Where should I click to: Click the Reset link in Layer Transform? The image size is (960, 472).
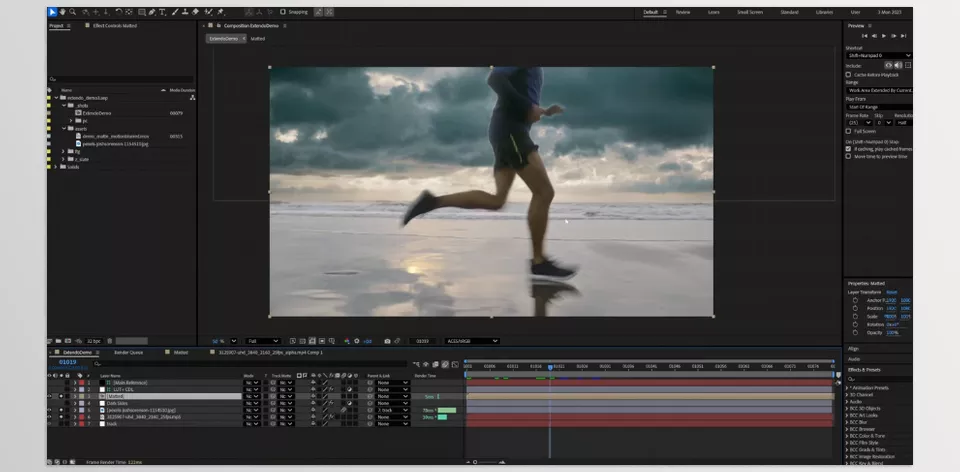[891, 292]
